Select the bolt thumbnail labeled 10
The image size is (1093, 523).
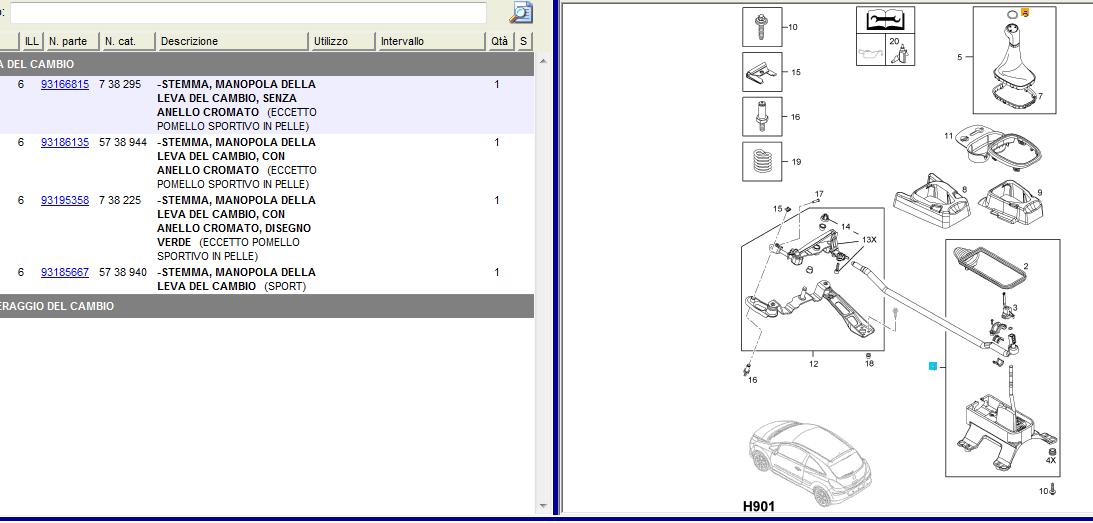[x=762, y=26]
